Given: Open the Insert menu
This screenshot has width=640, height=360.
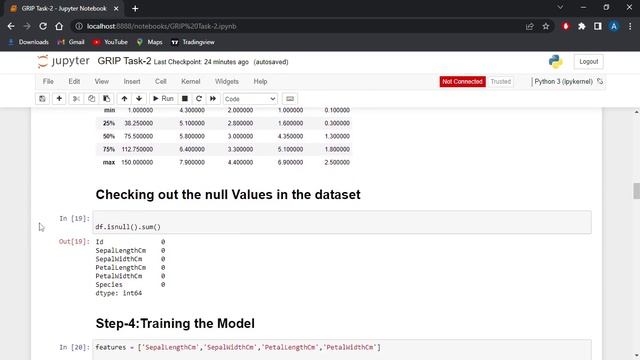Looking at the screenshot, I should click(132, 82).
